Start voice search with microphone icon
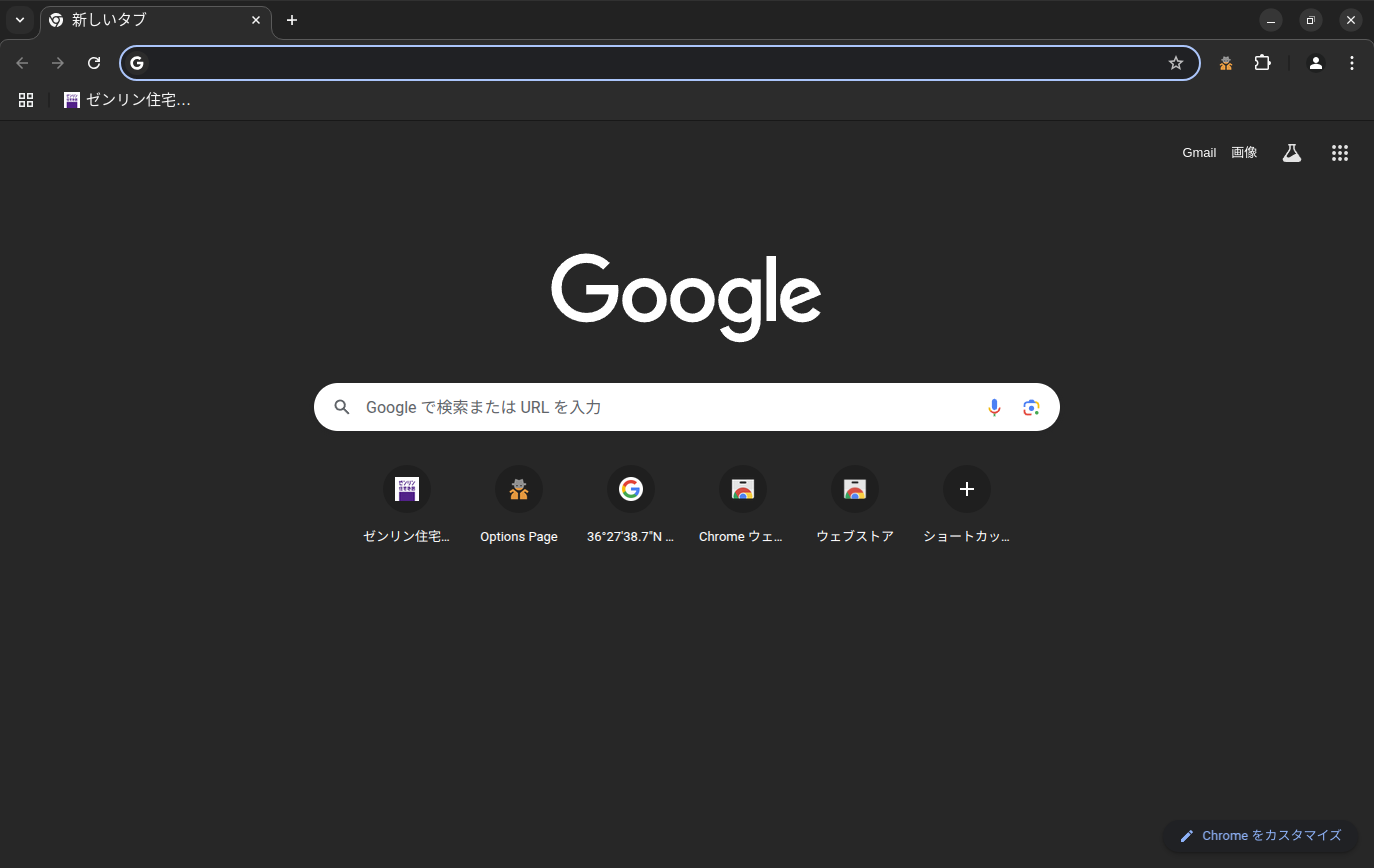1374x868 pixels. tap(994, 407)
